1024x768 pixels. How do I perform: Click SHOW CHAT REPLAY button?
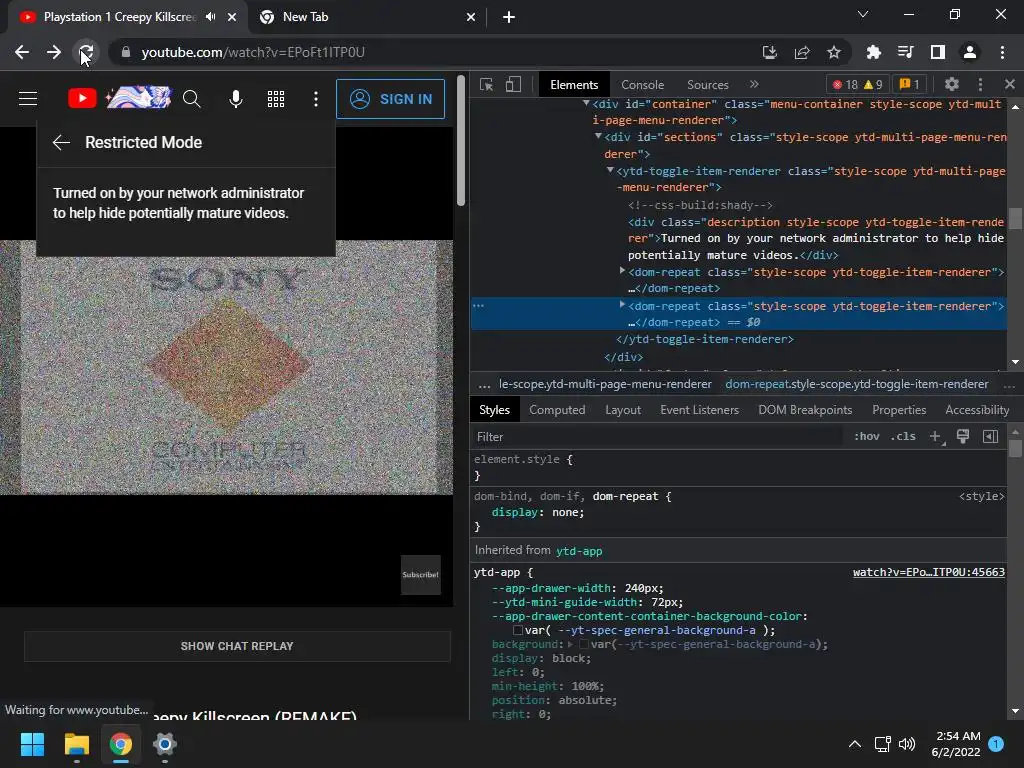coord(237,646)
